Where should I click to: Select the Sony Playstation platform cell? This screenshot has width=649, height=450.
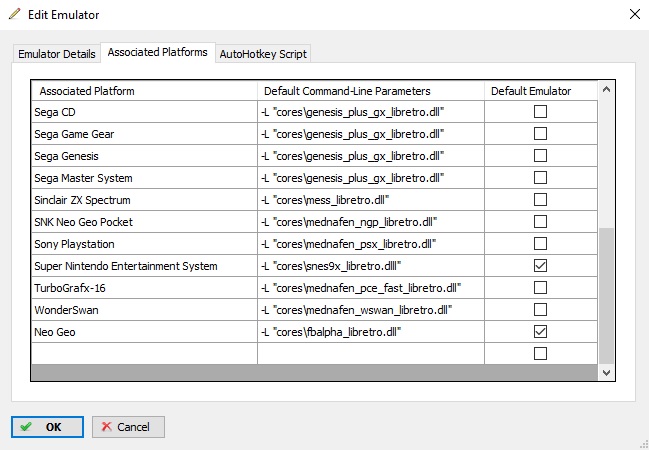[144, 243]
